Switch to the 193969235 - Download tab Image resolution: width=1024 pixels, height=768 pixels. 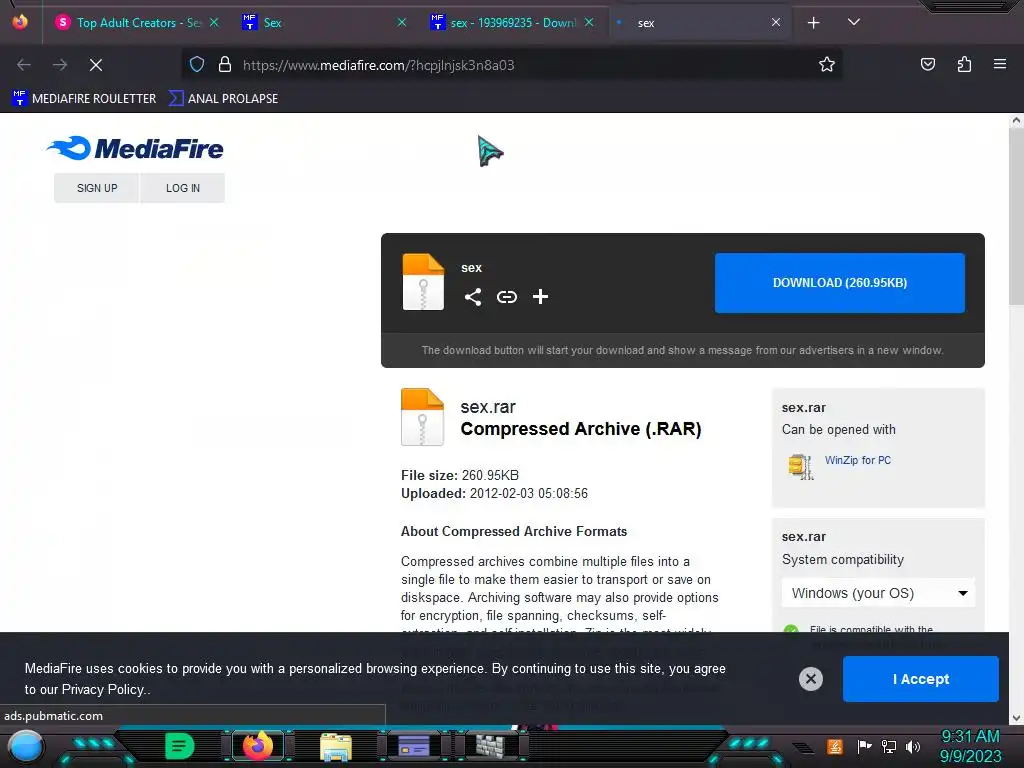(513, 23)
